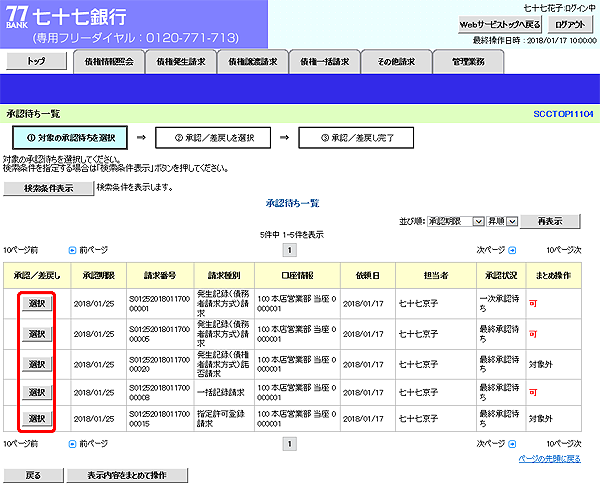Open the 管理業務 tab
The height and width of the screenshot is (491, 600).
point(468,62)
